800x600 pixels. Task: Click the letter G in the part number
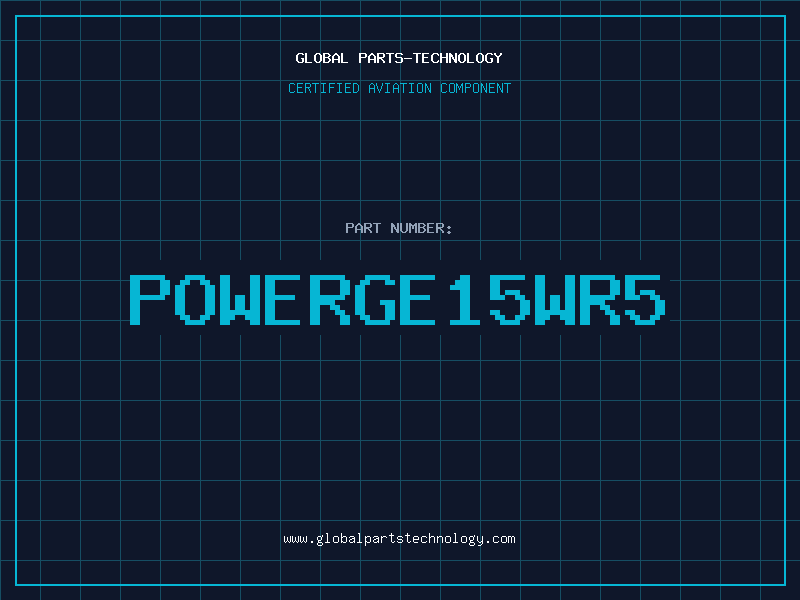coord(374,300)
